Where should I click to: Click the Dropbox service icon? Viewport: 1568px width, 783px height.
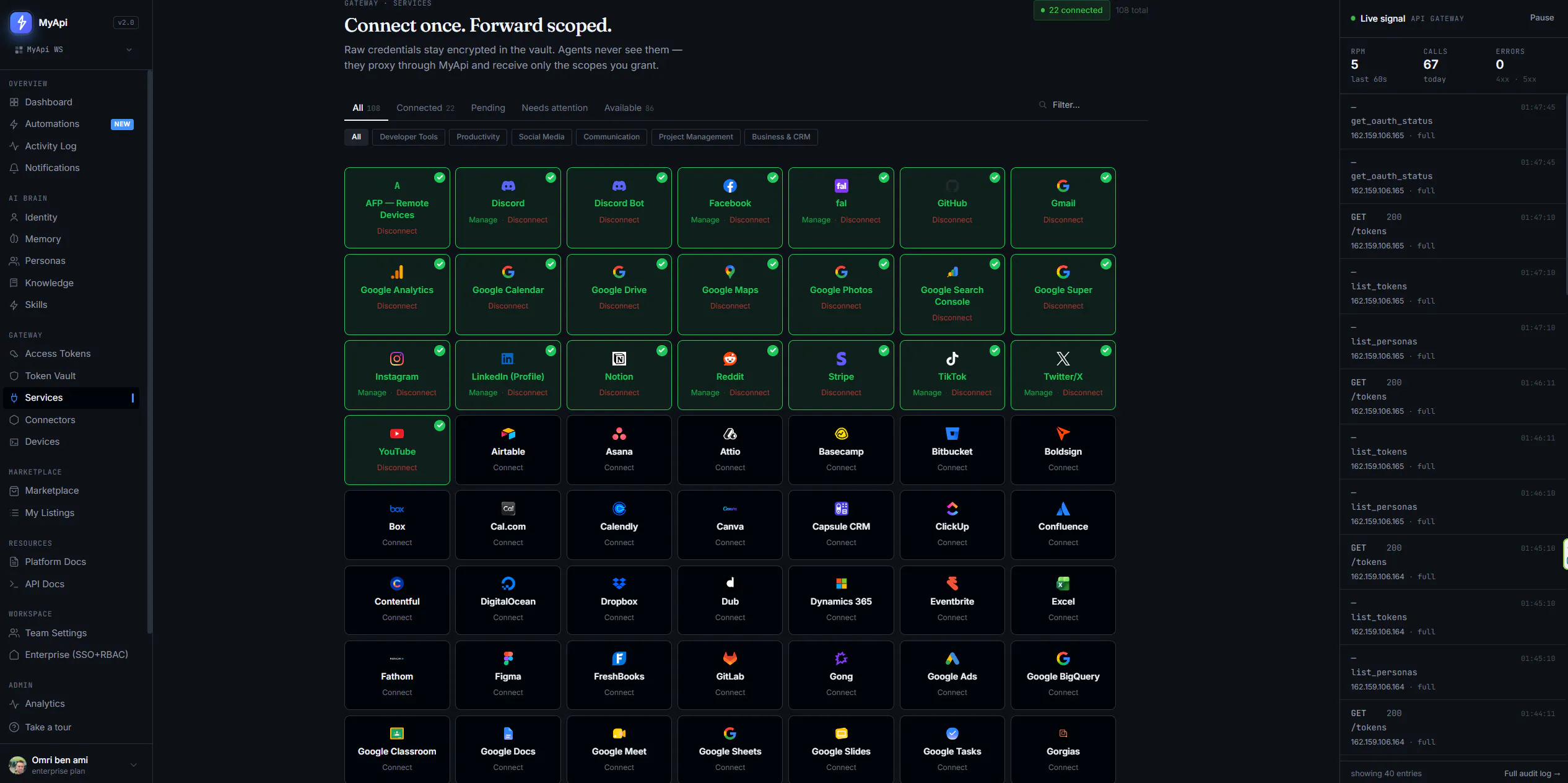[619, 584]
